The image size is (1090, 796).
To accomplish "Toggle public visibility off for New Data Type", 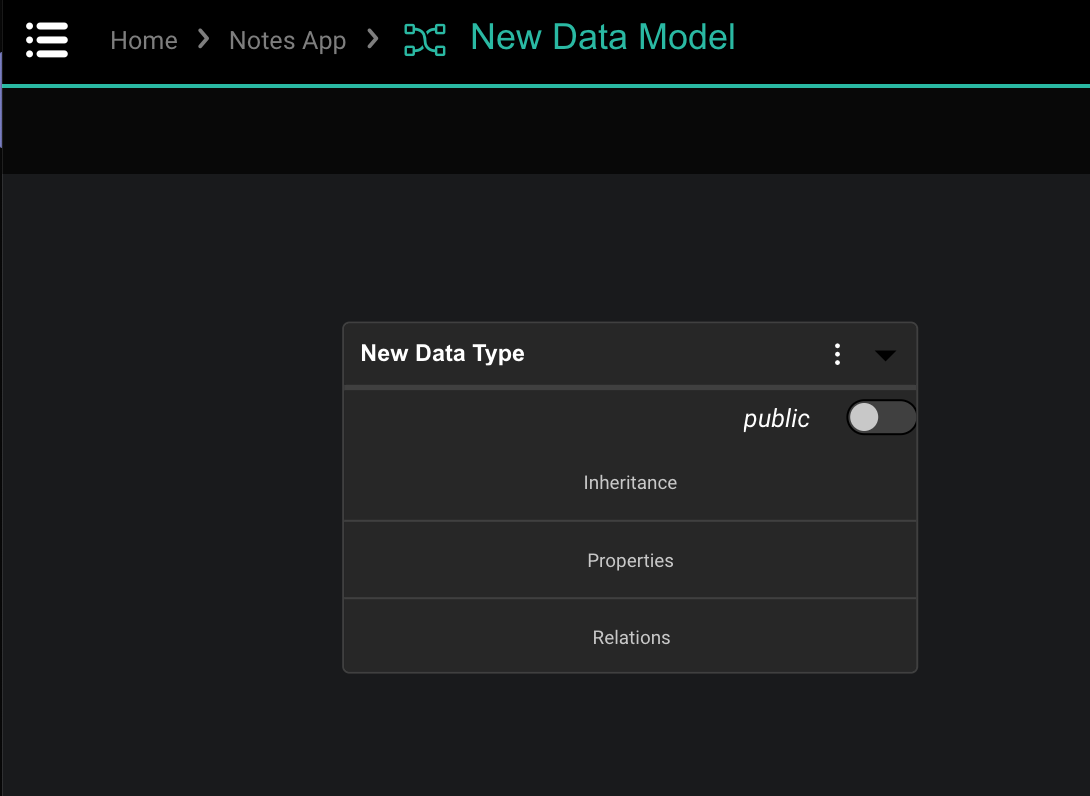I will 881,417.
